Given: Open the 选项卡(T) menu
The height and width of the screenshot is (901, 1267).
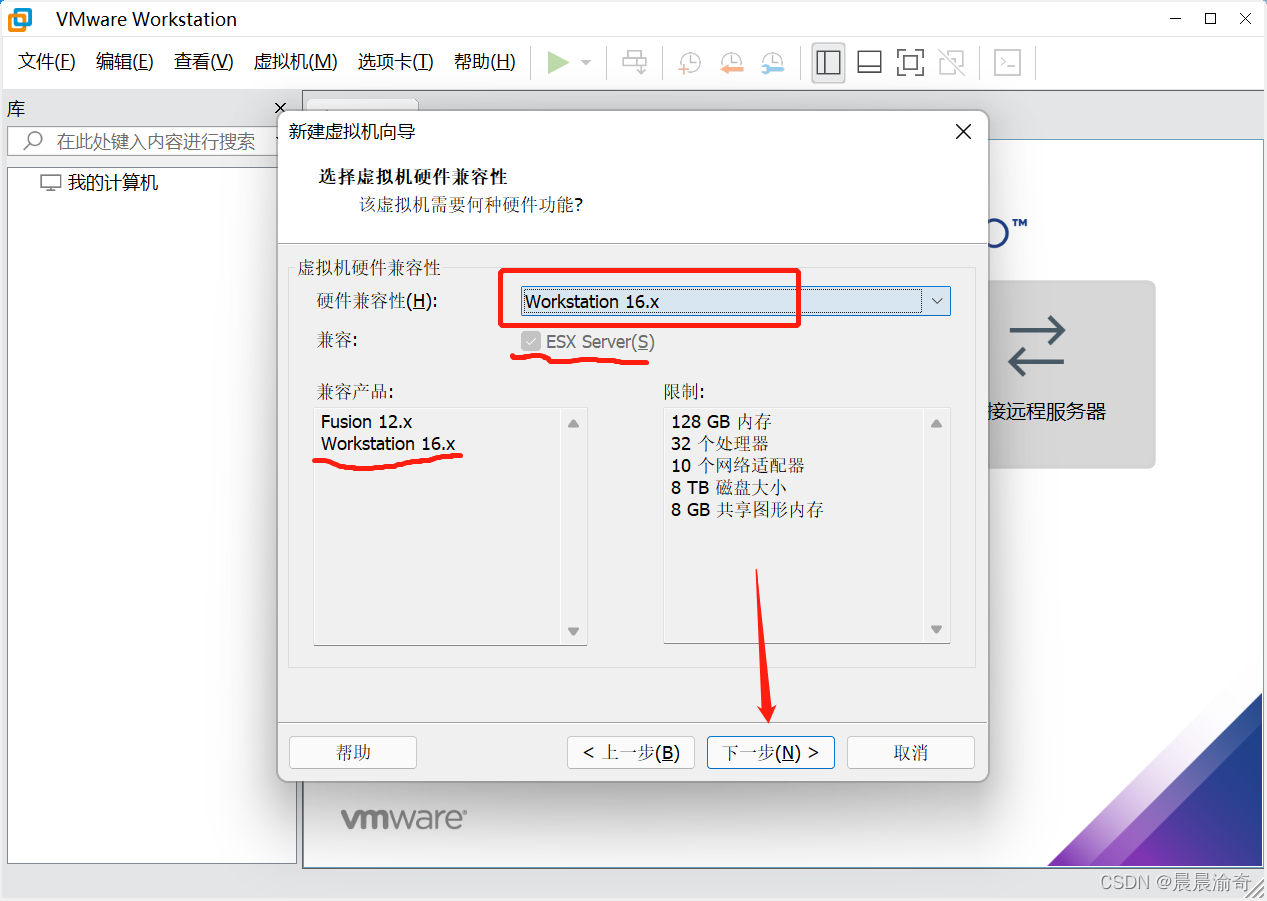Looking at the screenshot, I should pyautogui.click(x=395, y=62).
